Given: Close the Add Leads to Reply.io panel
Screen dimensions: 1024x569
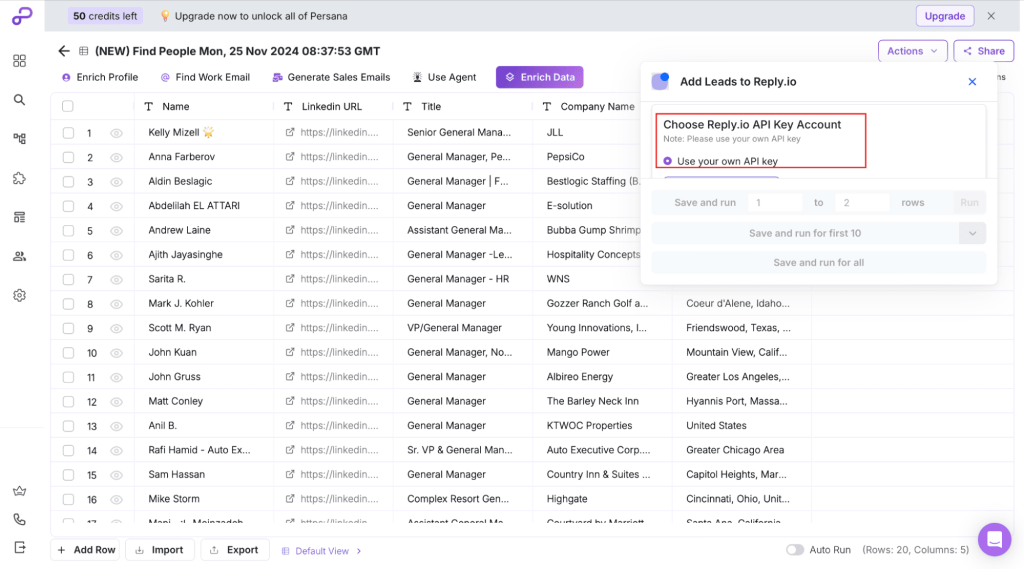Looking at the screenshot, I should (972, 82).
